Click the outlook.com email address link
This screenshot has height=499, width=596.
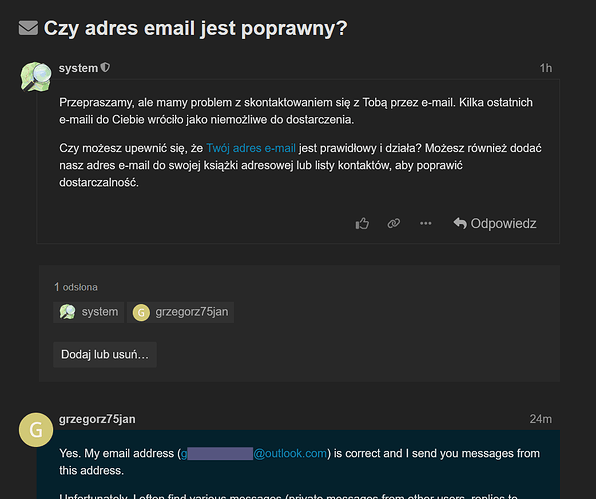click(x=254, y=453)
